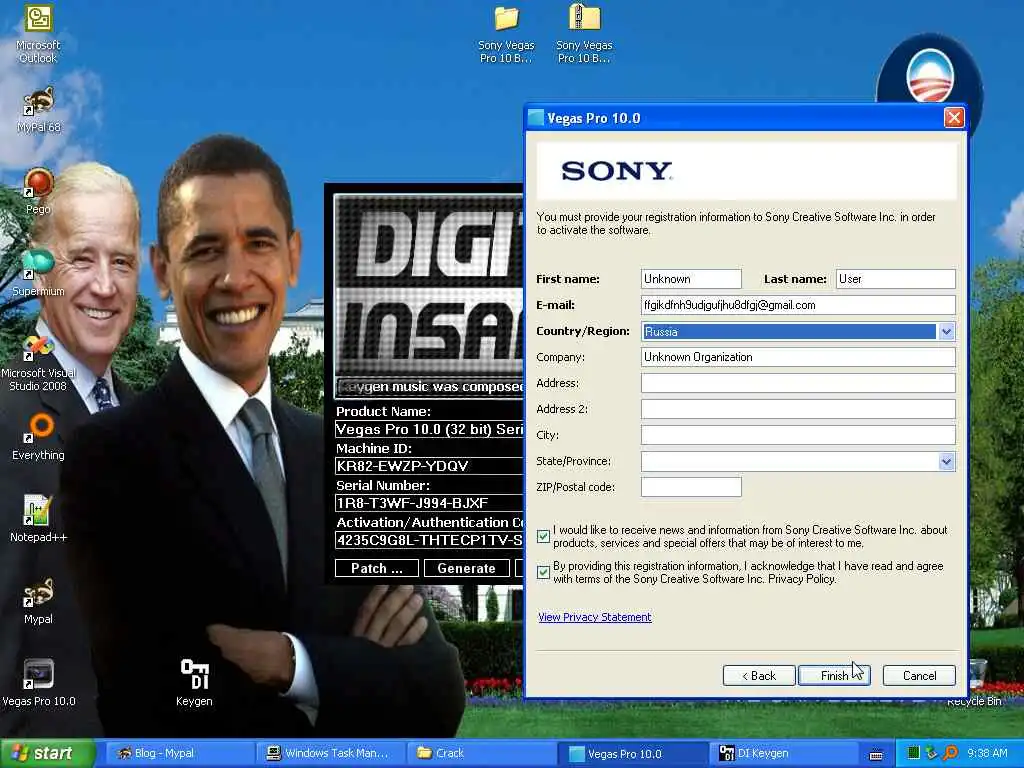Click the Company input field
Image resolution: width=1024 pixels, height=768 pixels.
[798, 357]
